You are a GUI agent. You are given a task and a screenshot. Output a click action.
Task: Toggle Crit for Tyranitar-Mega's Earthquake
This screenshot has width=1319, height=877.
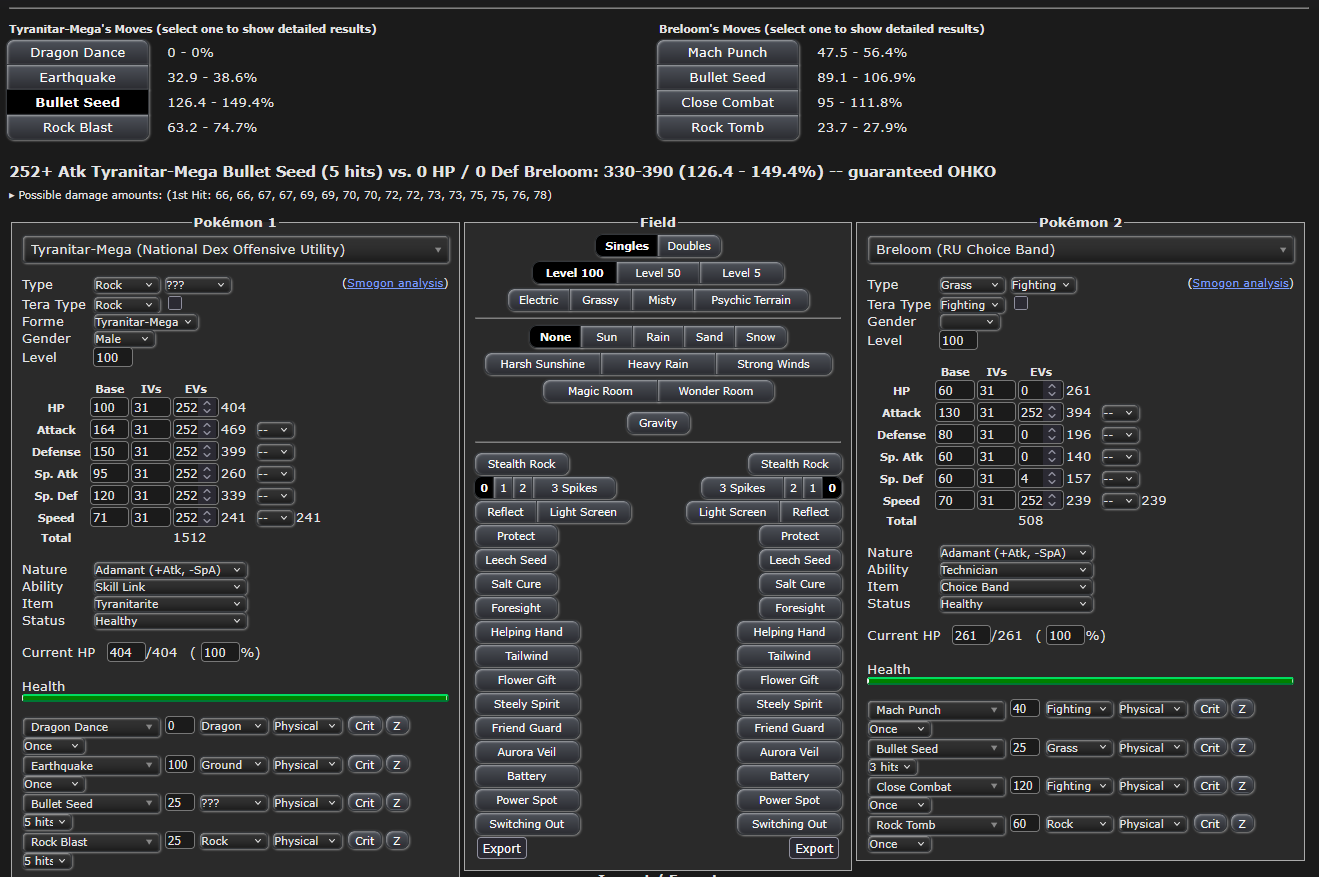[x=365, y=765]
